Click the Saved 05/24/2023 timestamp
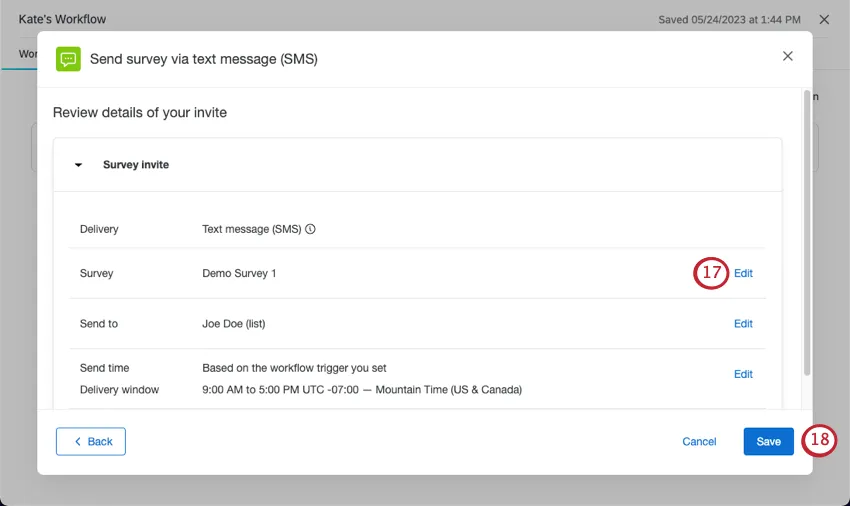The image size is (850, 506). tap(729, 20)
